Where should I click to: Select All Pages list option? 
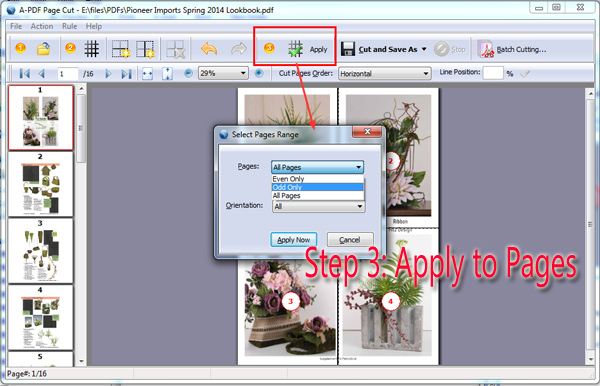[317, 195]
